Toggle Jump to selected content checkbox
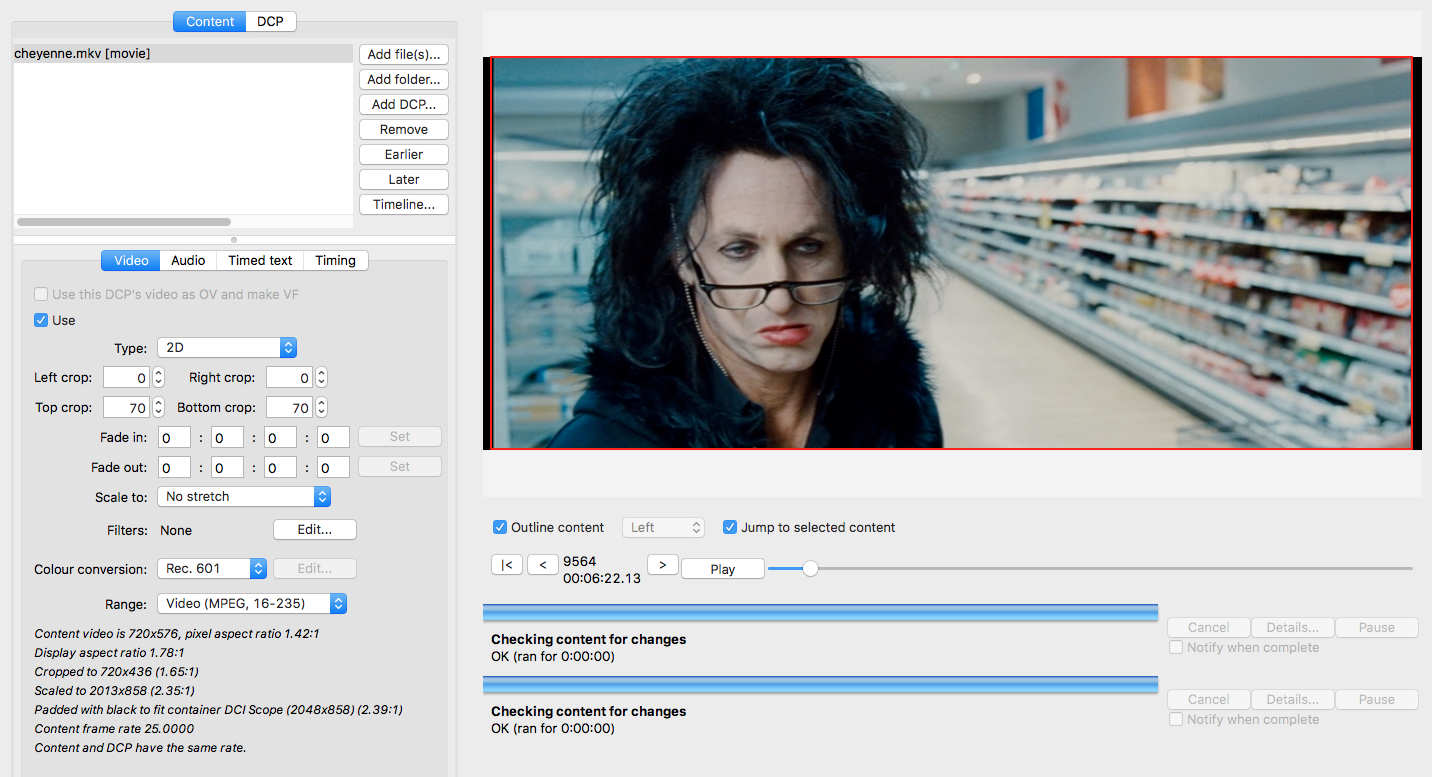This screenshot has width=1432, height=777. (730, 527)
